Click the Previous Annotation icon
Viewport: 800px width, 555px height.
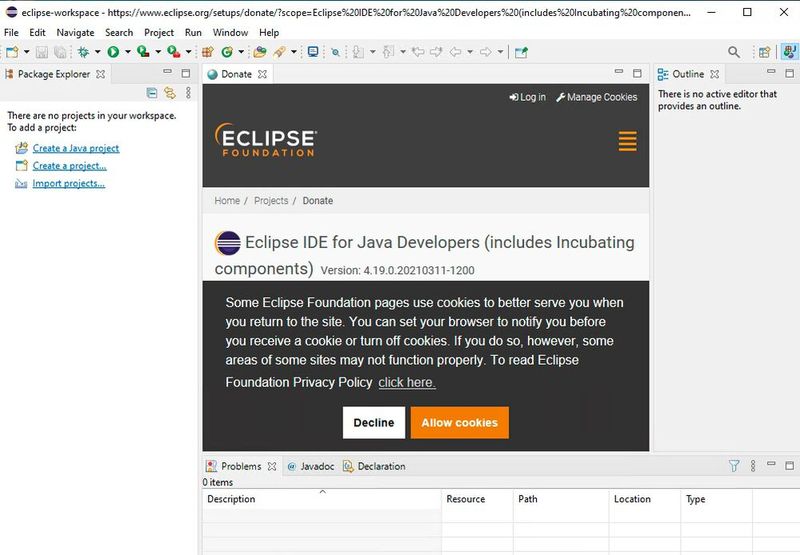(x=389, y=52)
